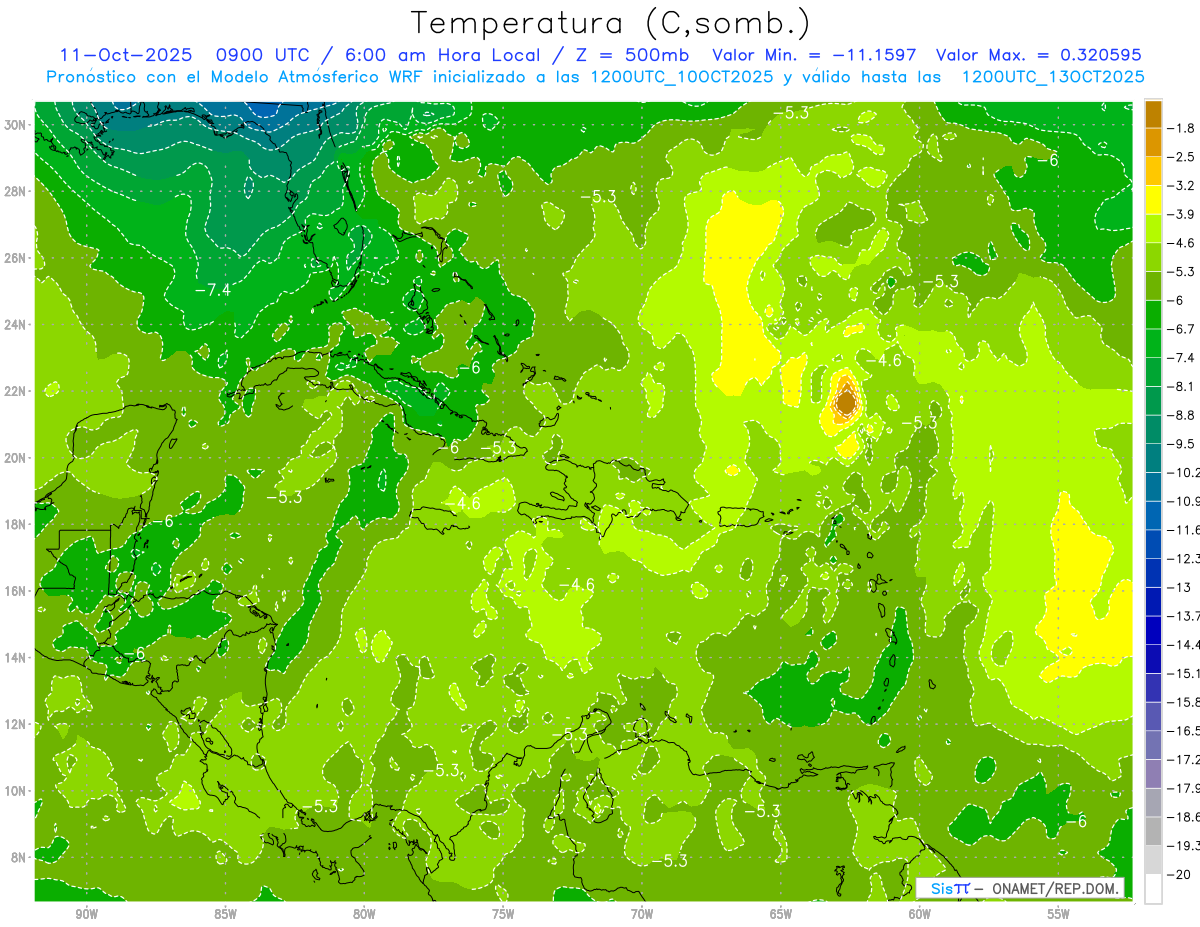Click the '-7.4' contour label over the Gulf
1200x927 pixels.
click(212, 290)
